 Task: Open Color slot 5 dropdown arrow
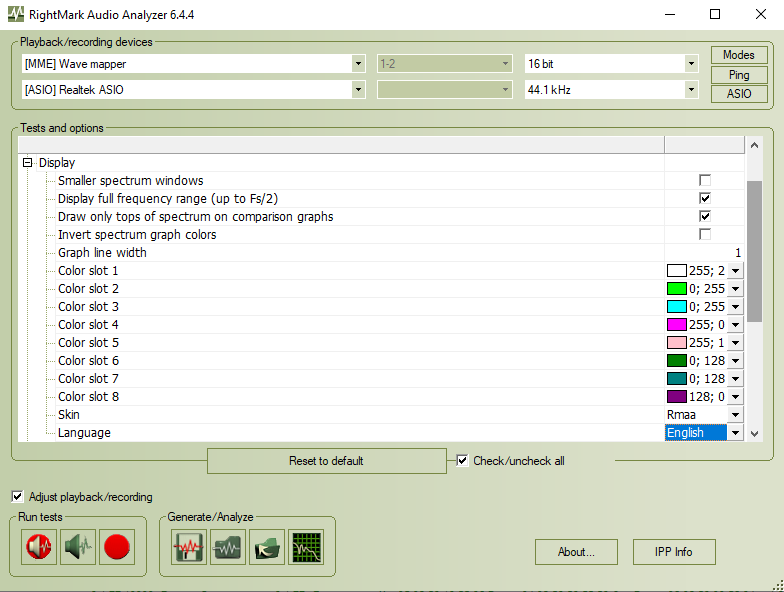coord(735,342)
